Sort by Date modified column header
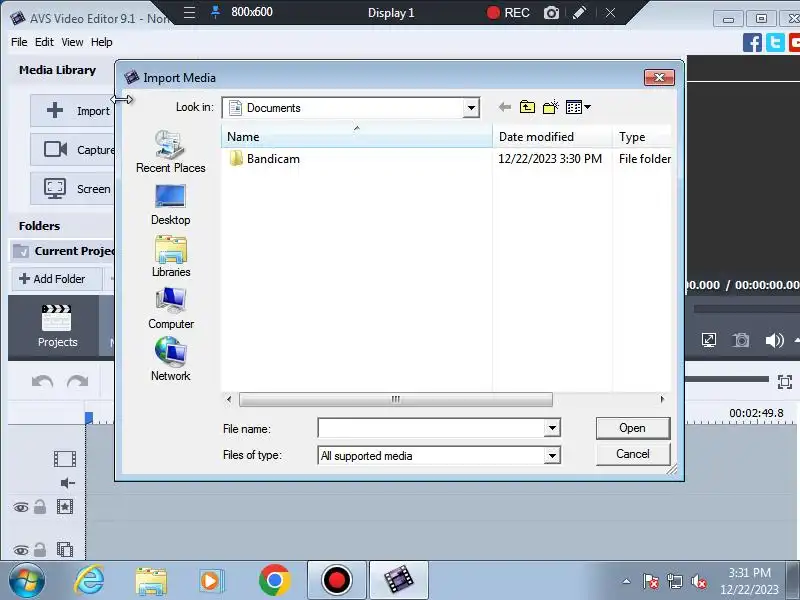The width and height of the screenshot is (800, 600). pyautogui.click(x=553, y=137)
